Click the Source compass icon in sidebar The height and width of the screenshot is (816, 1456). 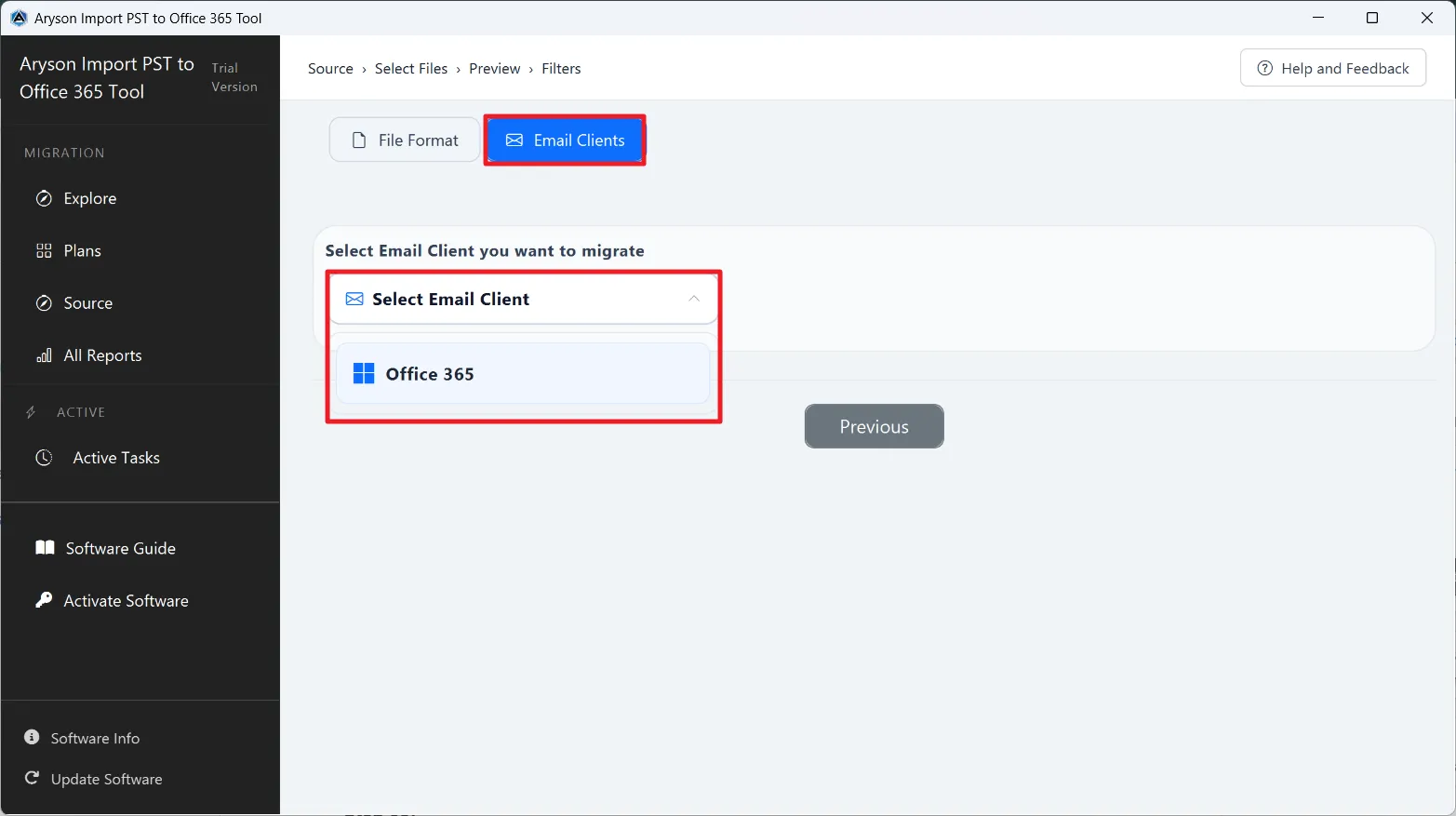click(x=44, y=303)
